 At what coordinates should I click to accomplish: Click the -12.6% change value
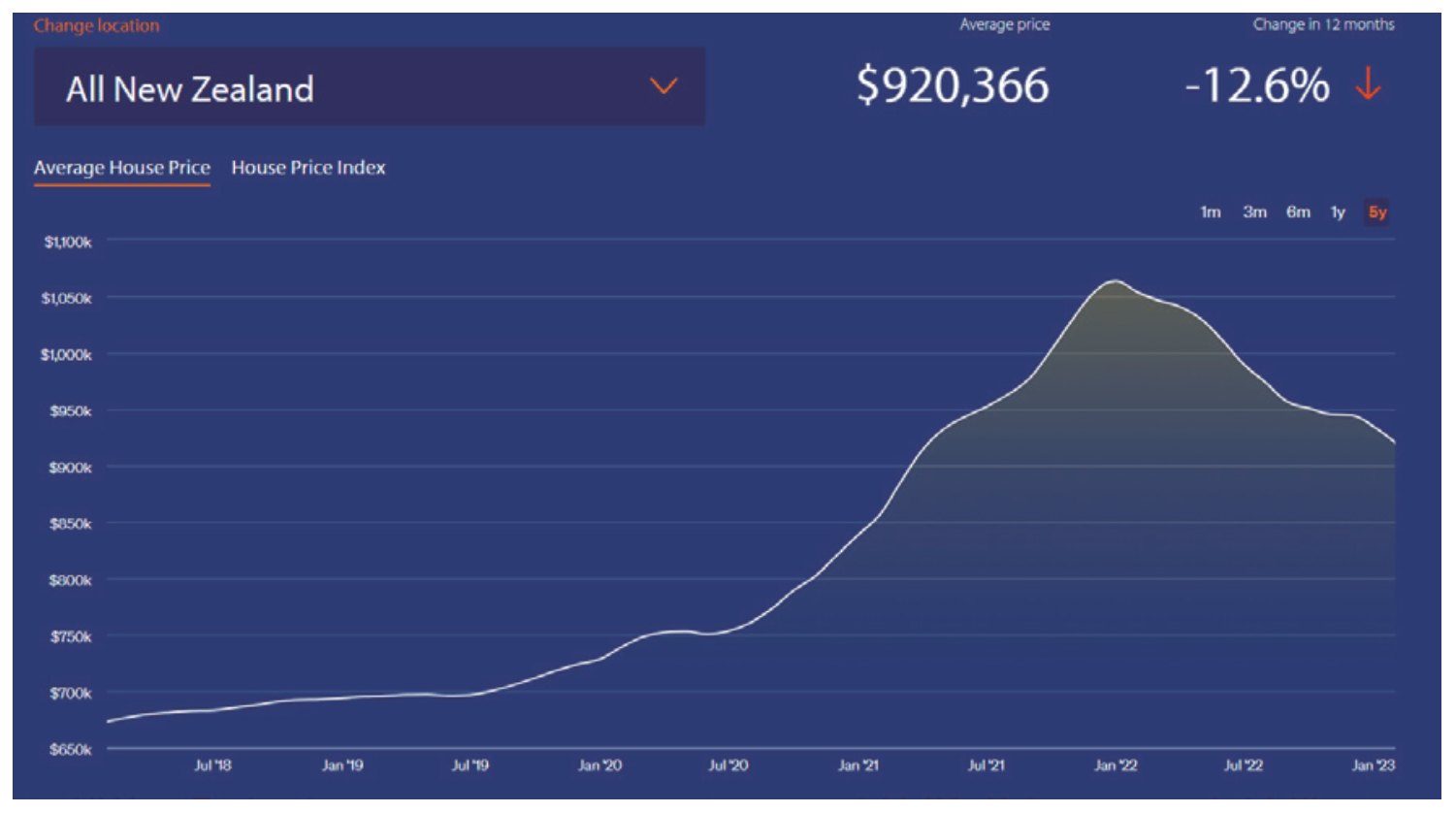[1257, 85]
